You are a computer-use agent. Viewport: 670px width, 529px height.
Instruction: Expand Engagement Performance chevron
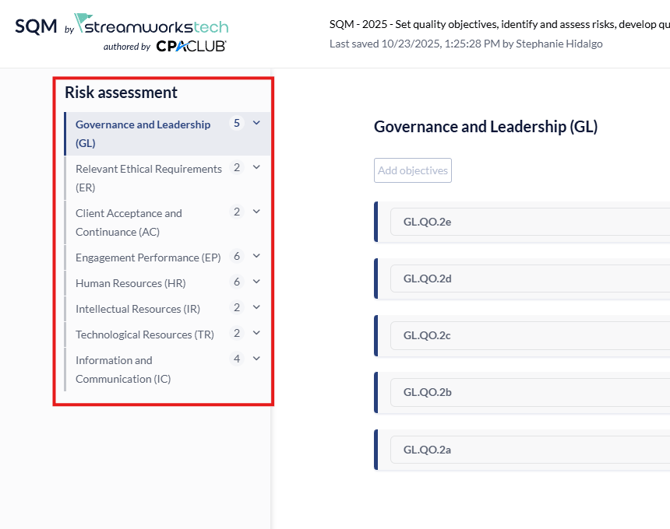click(x=257, y=256)
